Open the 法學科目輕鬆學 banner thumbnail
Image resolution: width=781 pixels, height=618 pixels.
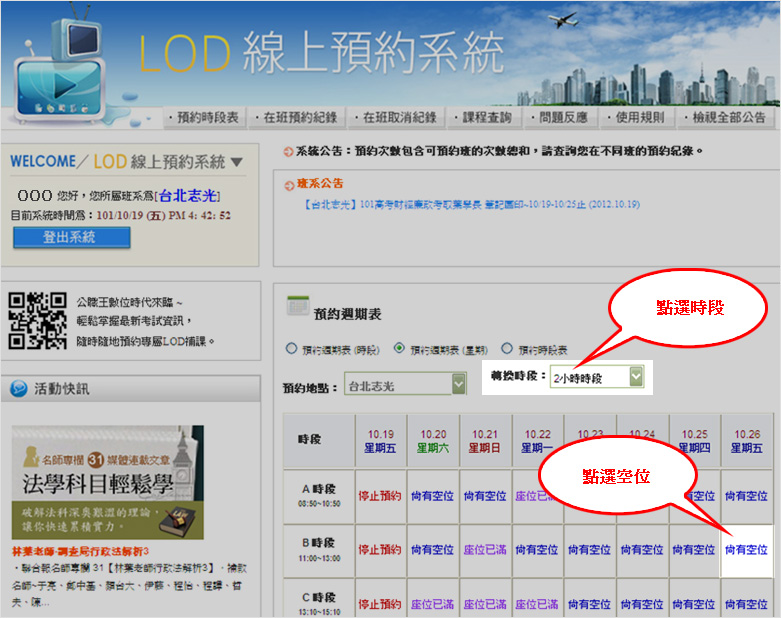pos(108,482)
